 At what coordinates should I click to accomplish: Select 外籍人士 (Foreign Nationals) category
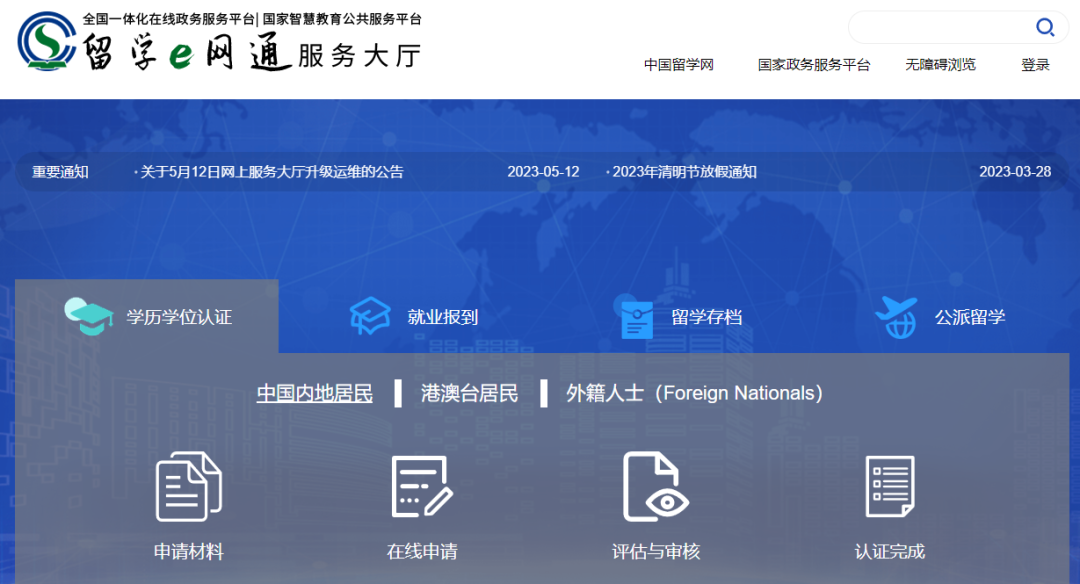coord(694,393)
